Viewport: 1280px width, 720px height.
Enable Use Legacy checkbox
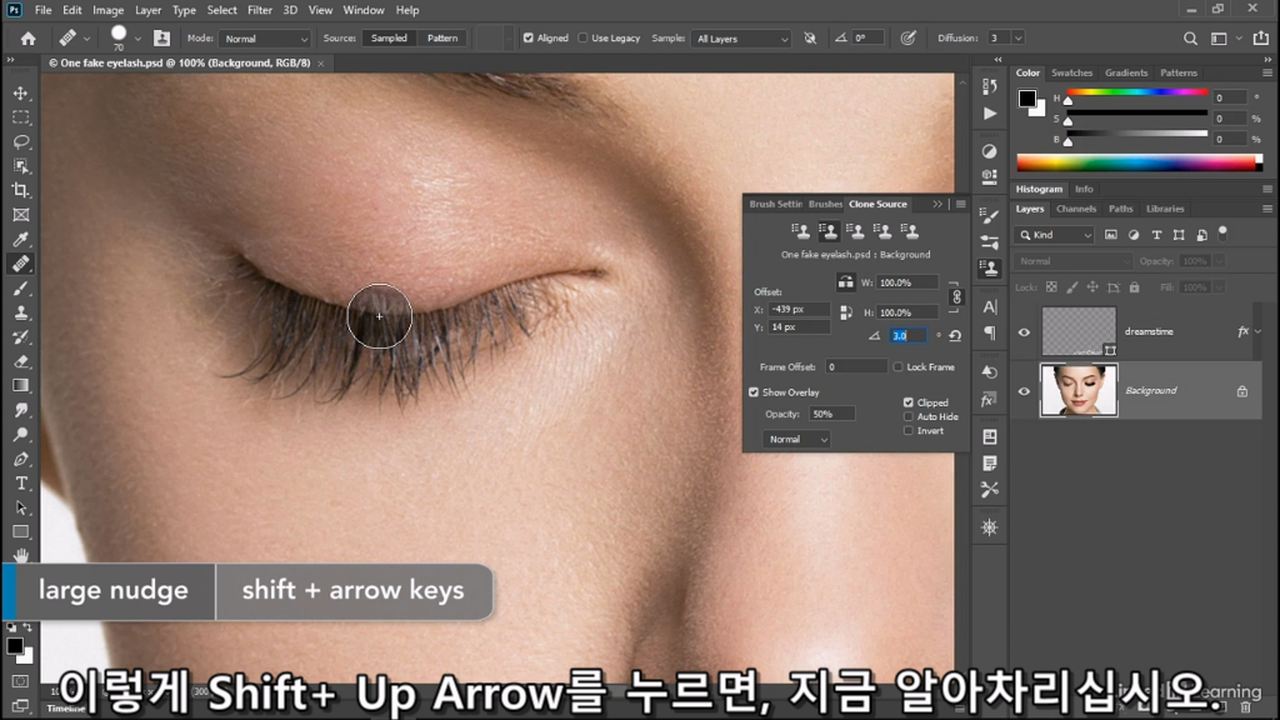coord(583,38)
